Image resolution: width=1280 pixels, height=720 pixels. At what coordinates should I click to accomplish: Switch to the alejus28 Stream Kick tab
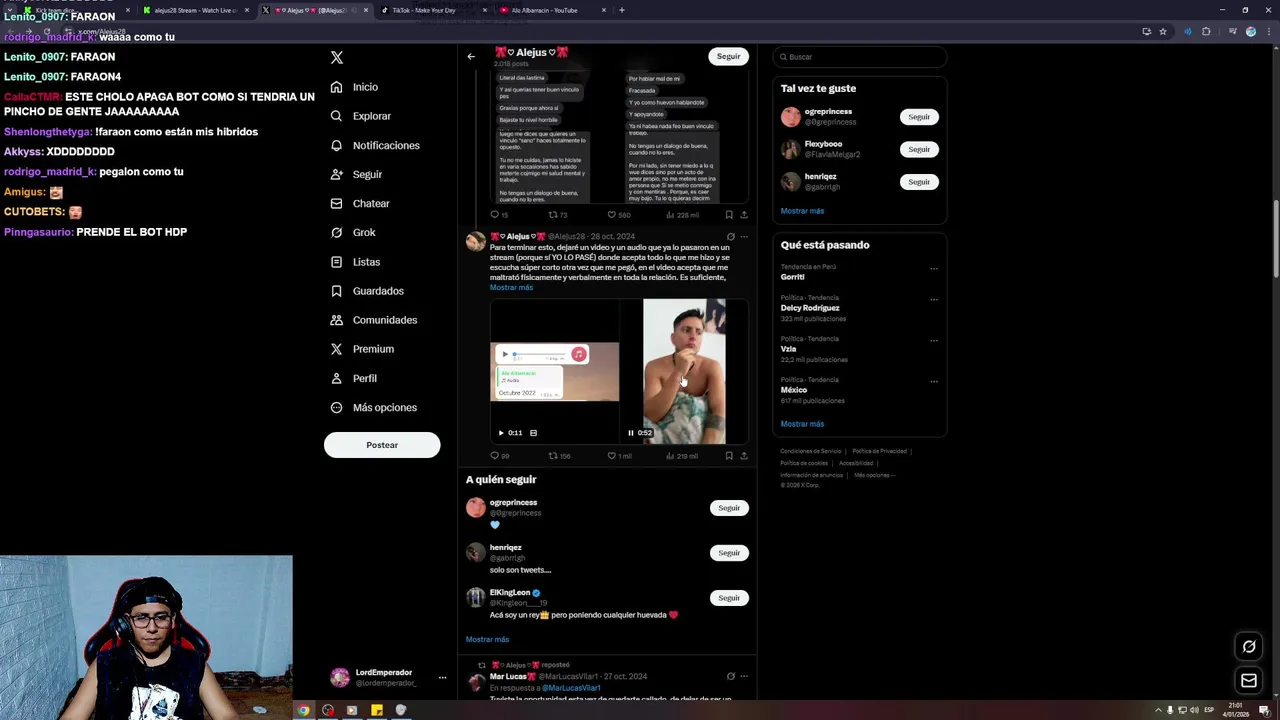coord(194,10)
